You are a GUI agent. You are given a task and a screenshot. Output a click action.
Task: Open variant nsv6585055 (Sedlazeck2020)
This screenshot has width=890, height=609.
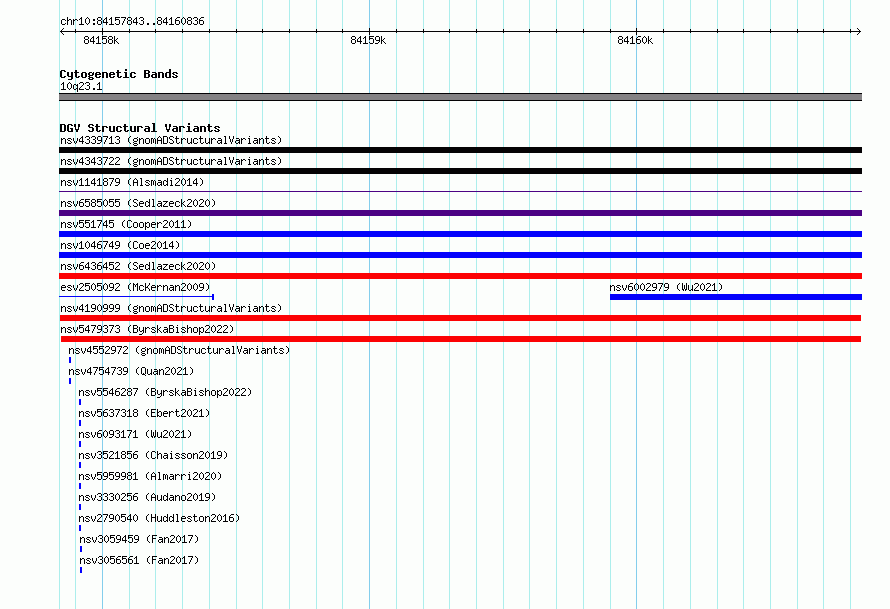pyautogui.click(x=138, y=203)
